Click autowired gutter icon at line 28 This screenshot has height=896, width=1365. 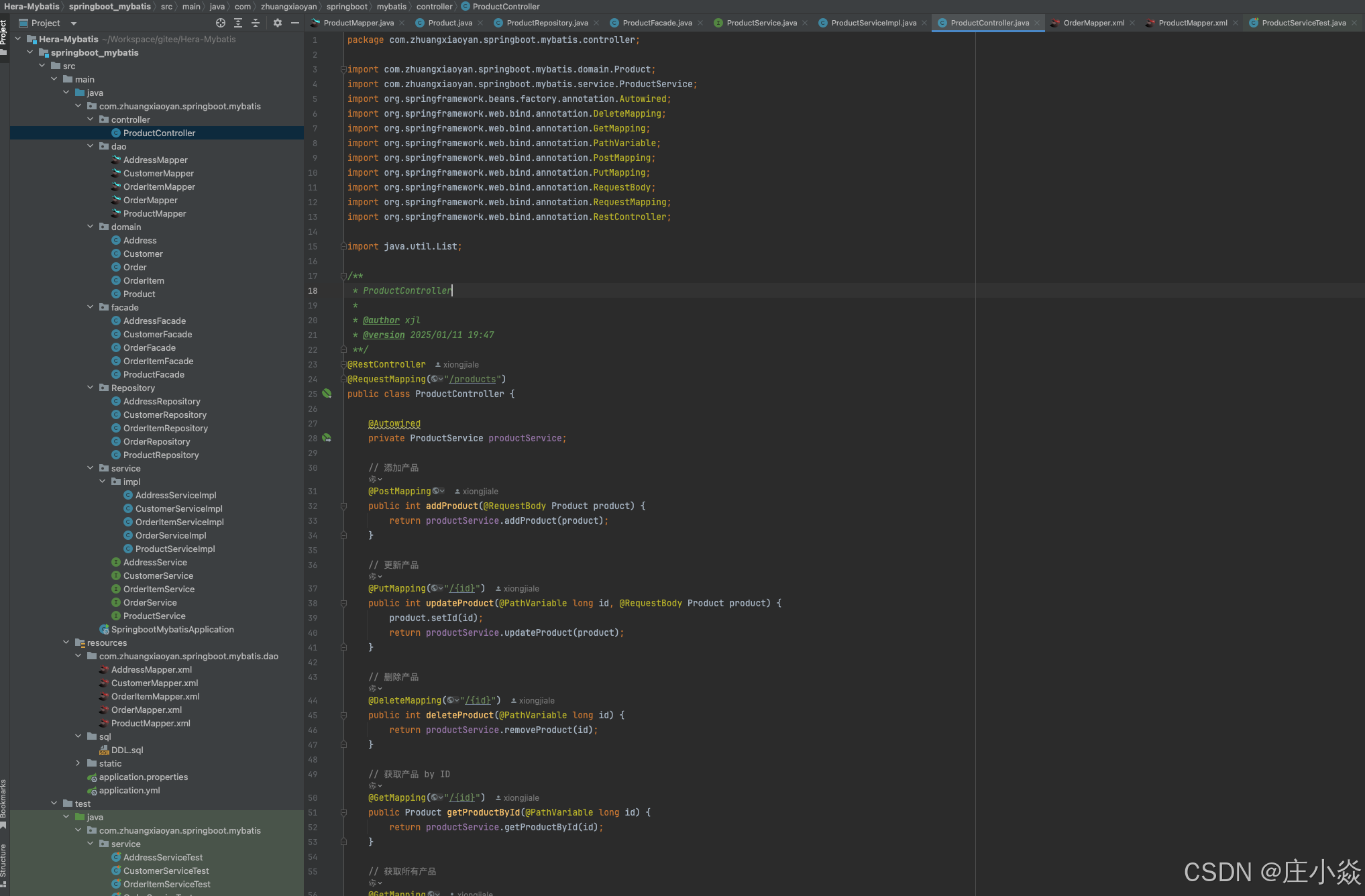point(327,438)
